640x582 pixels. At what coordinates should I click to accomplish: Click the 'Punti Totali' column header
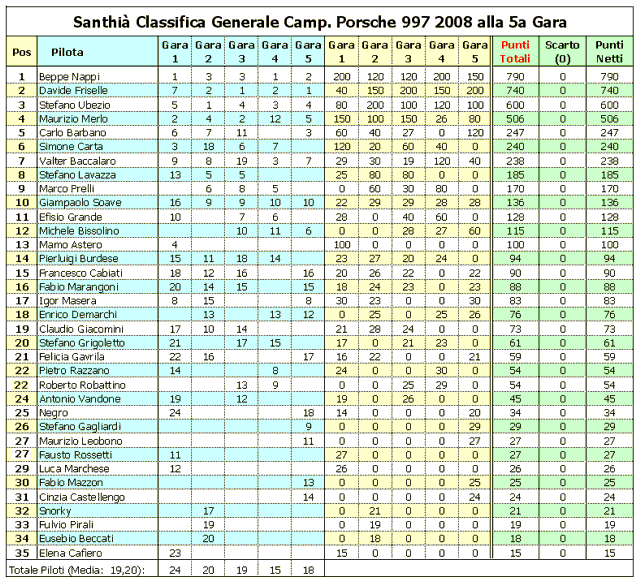(x=515, y=52)
